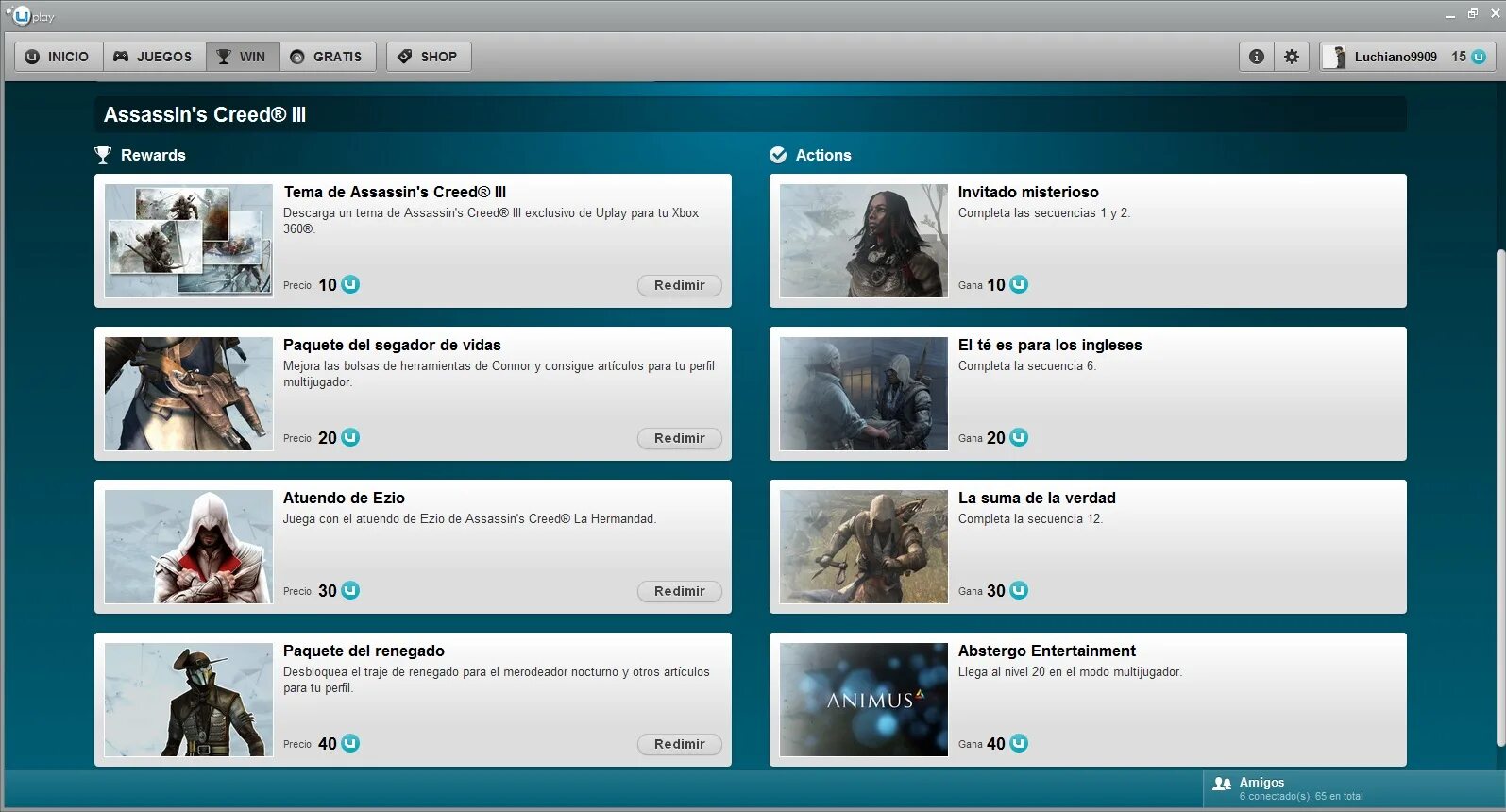Click the Assassin's Creed III title header

[x=205, y=115]
